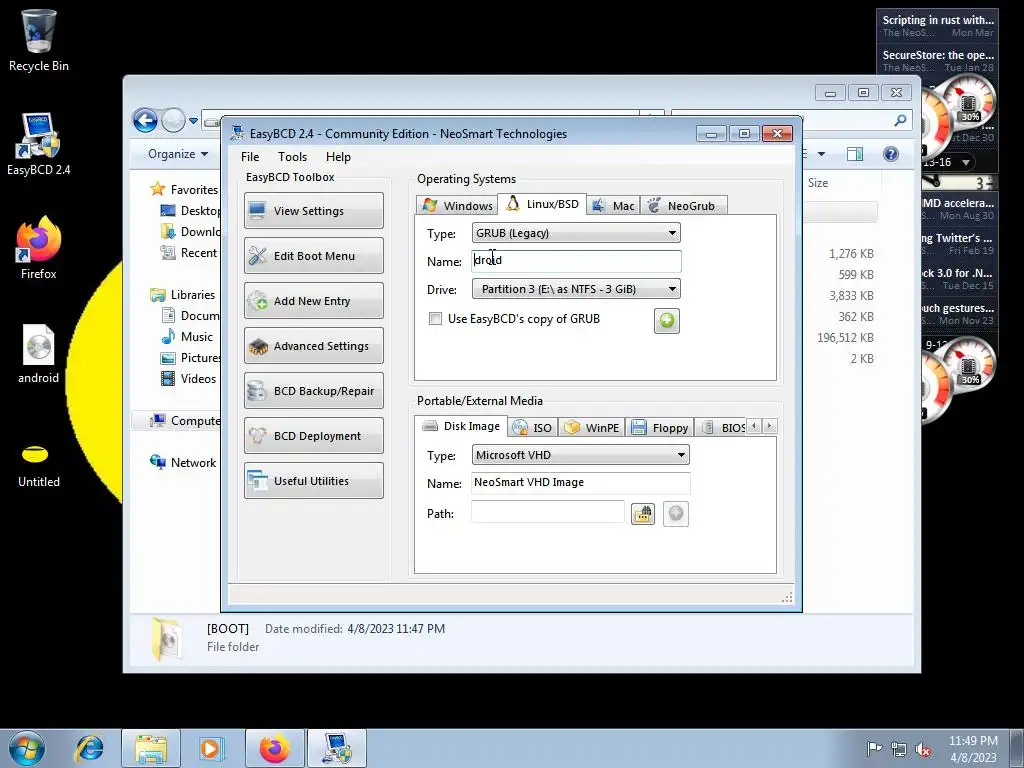Enable Use EasyBCD's copy of GRUB

435,319
